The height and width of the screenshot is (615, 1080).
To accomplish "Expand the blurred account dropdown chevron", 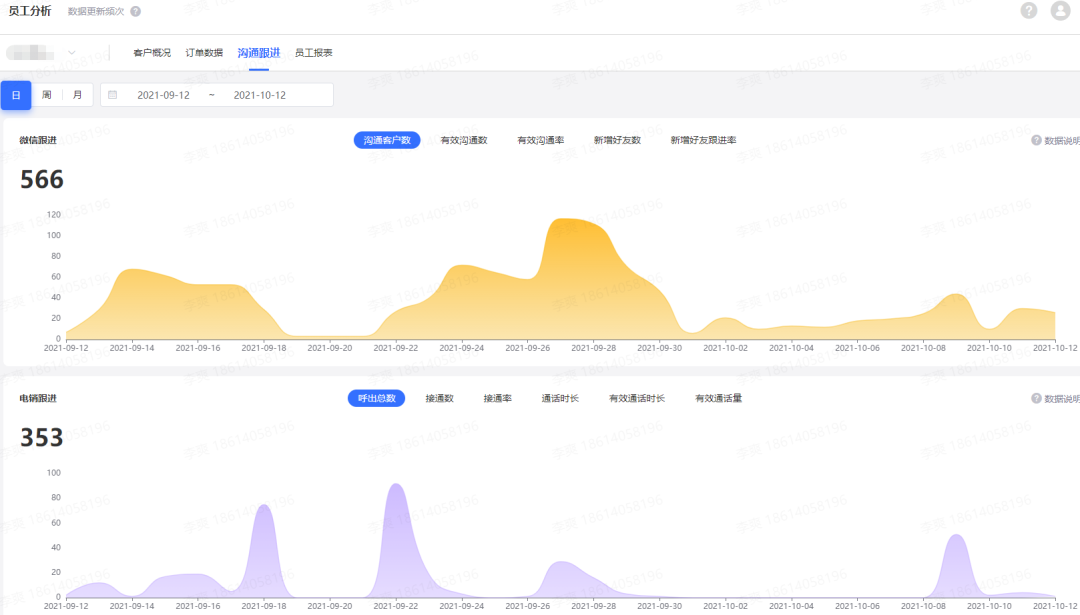I will click(72, 52).
